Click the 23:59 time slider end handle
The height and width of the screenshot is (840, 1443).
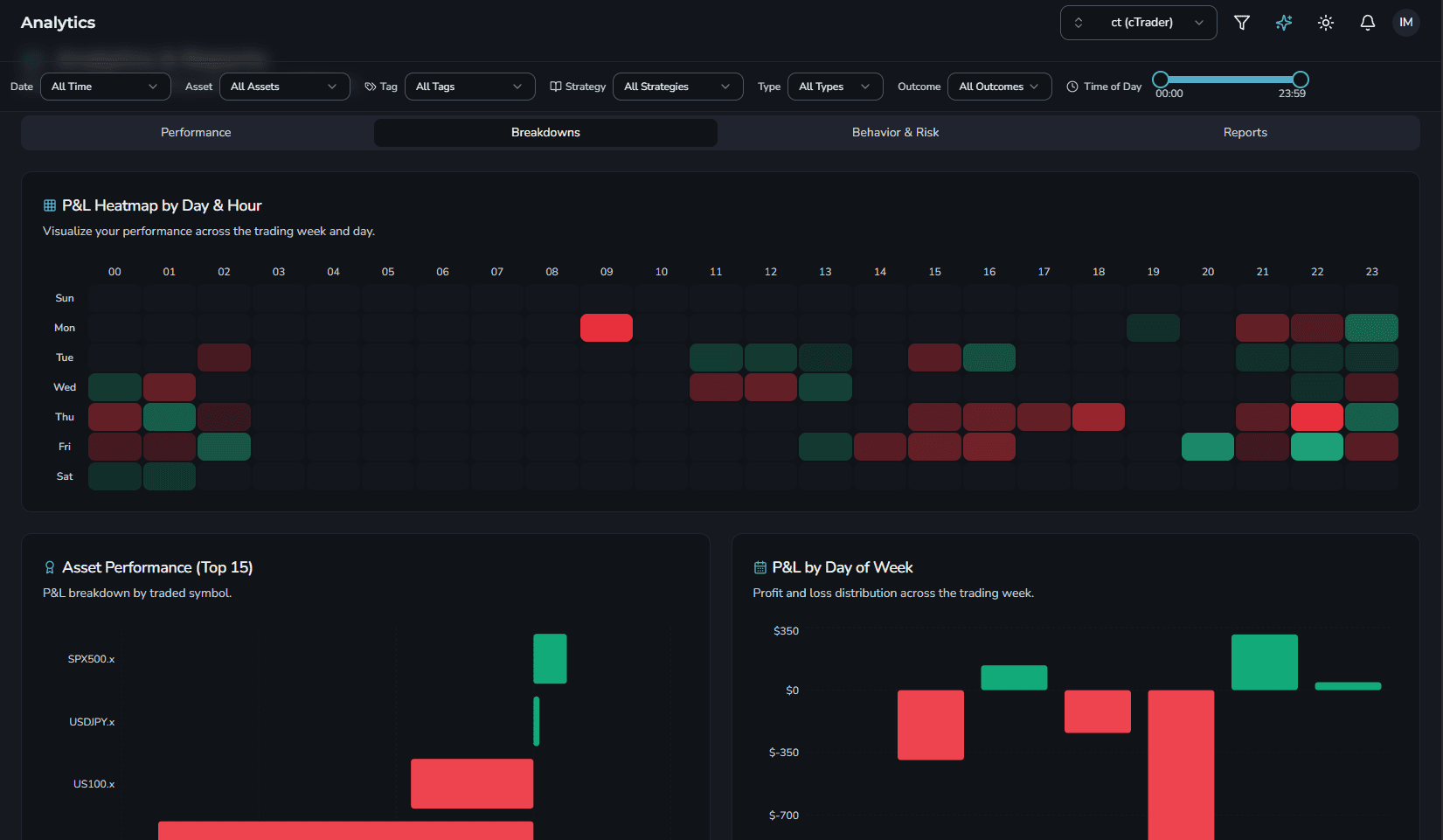(x=1300, y=80)
